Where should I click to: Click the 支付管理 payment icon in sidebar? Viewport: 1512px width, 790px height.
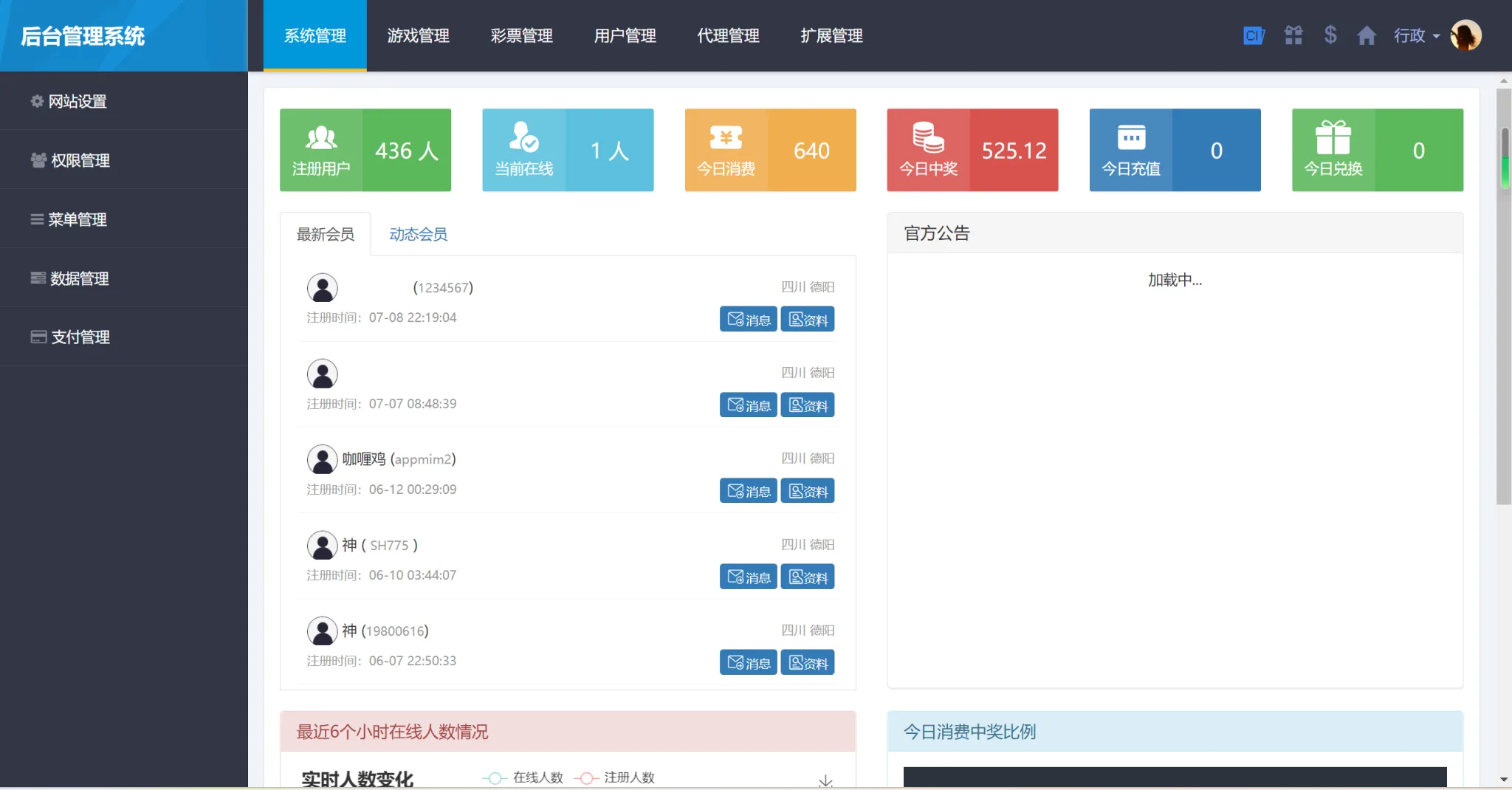click(x=38, y=337)
